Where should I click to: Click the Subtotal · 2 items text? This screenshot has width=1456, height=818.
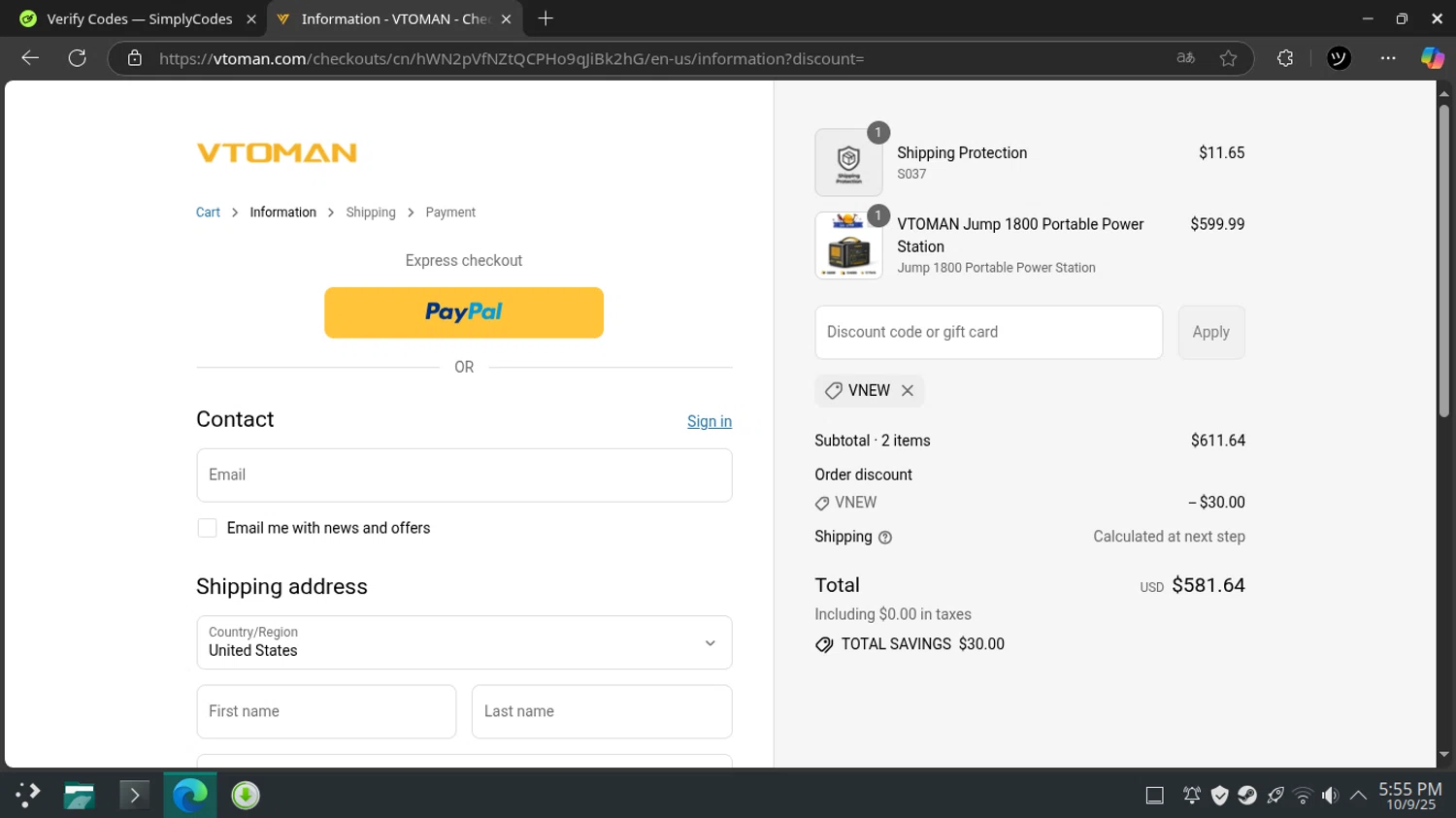click(x=873, y=441)
